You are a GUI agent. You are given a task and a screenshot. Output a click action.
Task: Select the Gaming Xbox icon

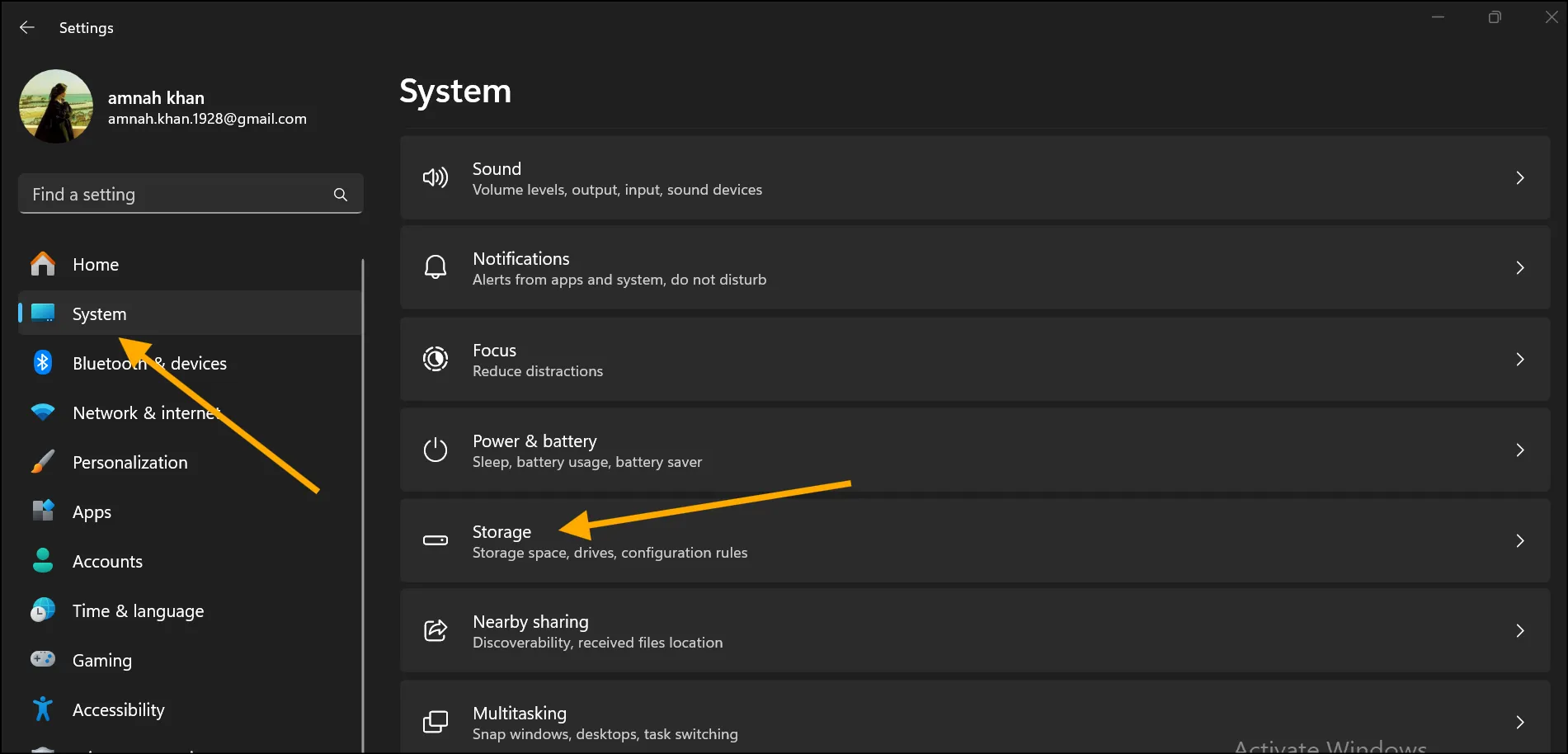pos(42,659)
